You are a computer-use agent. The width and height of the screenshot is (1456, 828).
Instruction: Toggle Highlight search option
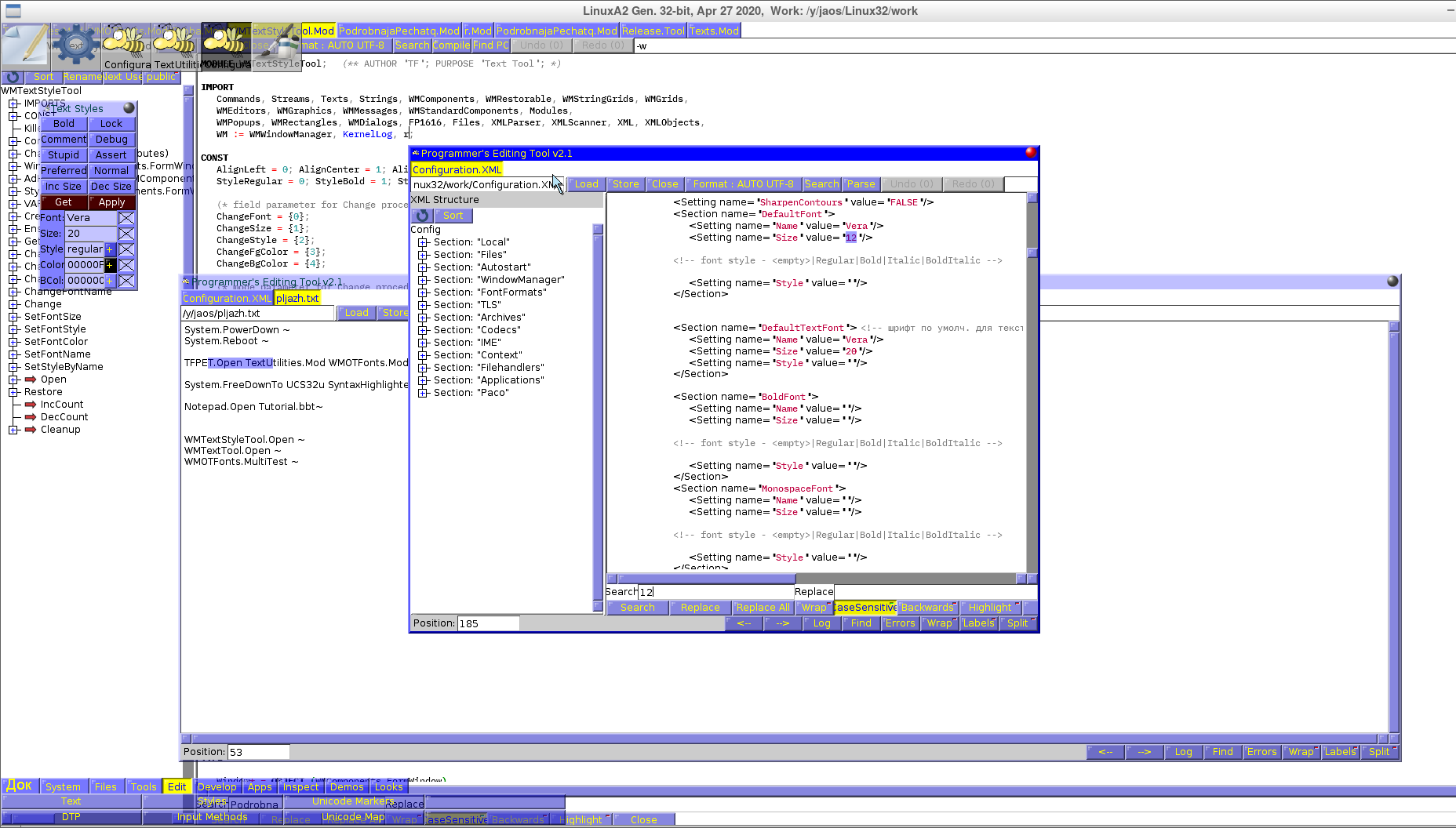(x=991, y=608)
